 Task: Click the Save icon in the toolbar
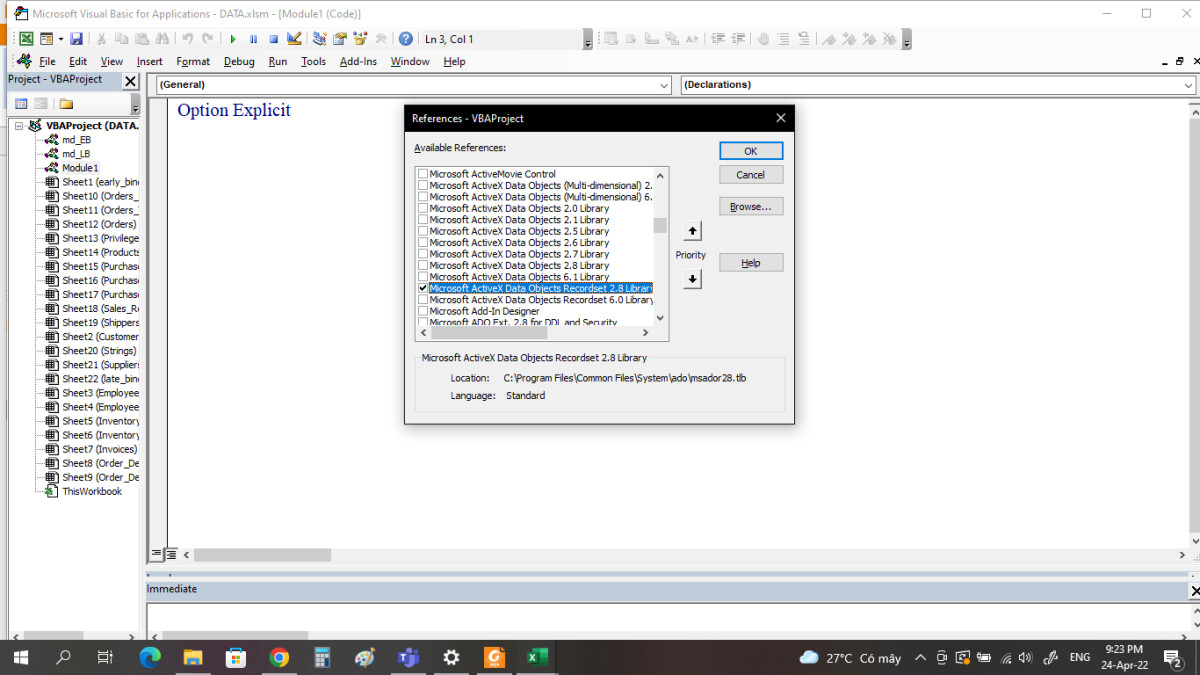pyautogui.click(x=76, y=38)
